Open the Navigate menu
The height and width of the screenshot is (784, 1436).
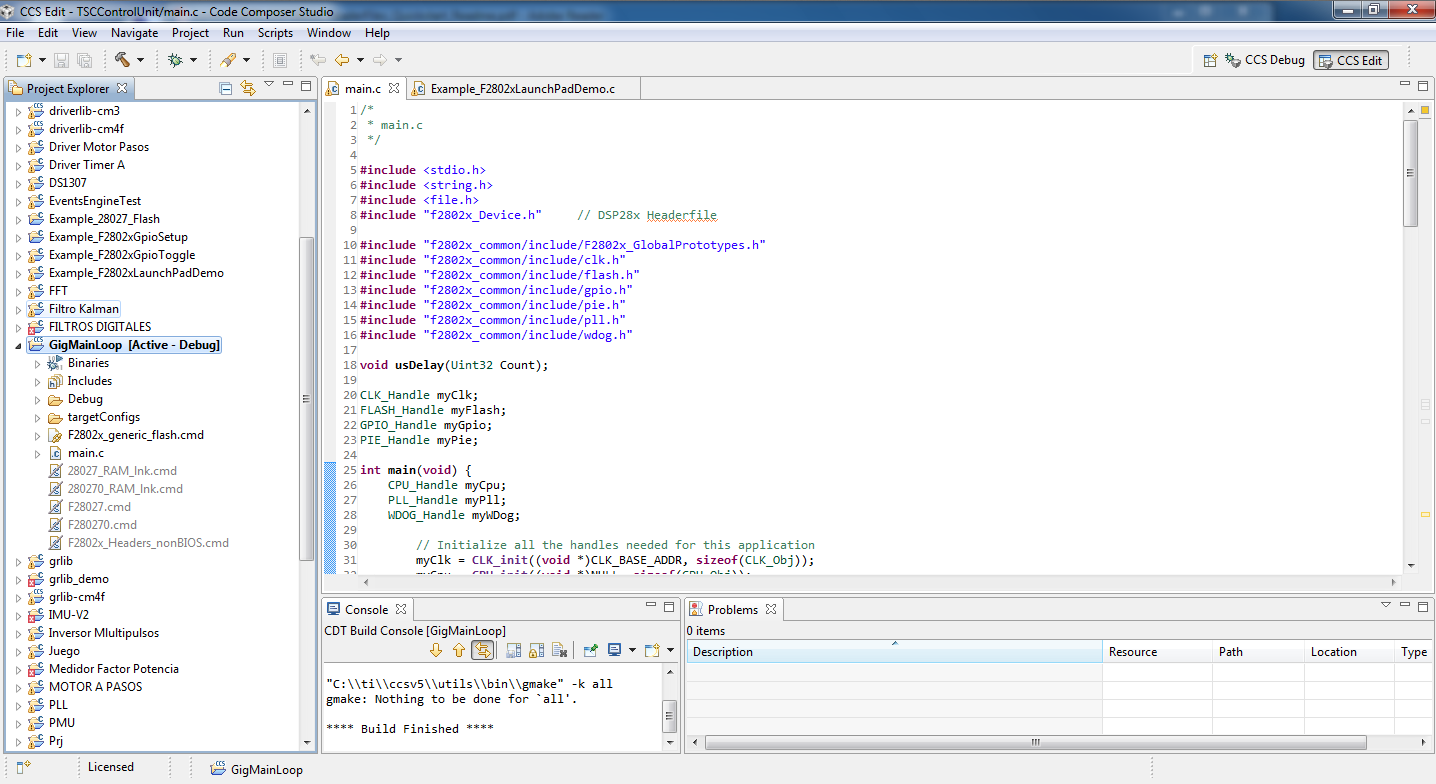(134, 32)
